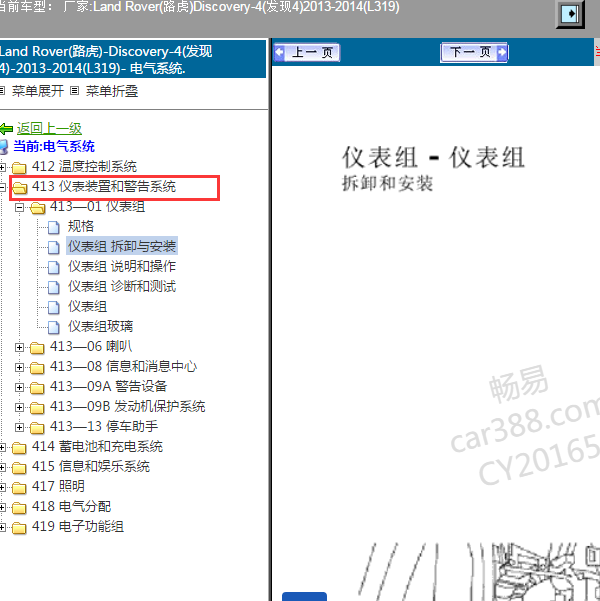Select 413—09A 警告设备 tree item

coord(108,386)
